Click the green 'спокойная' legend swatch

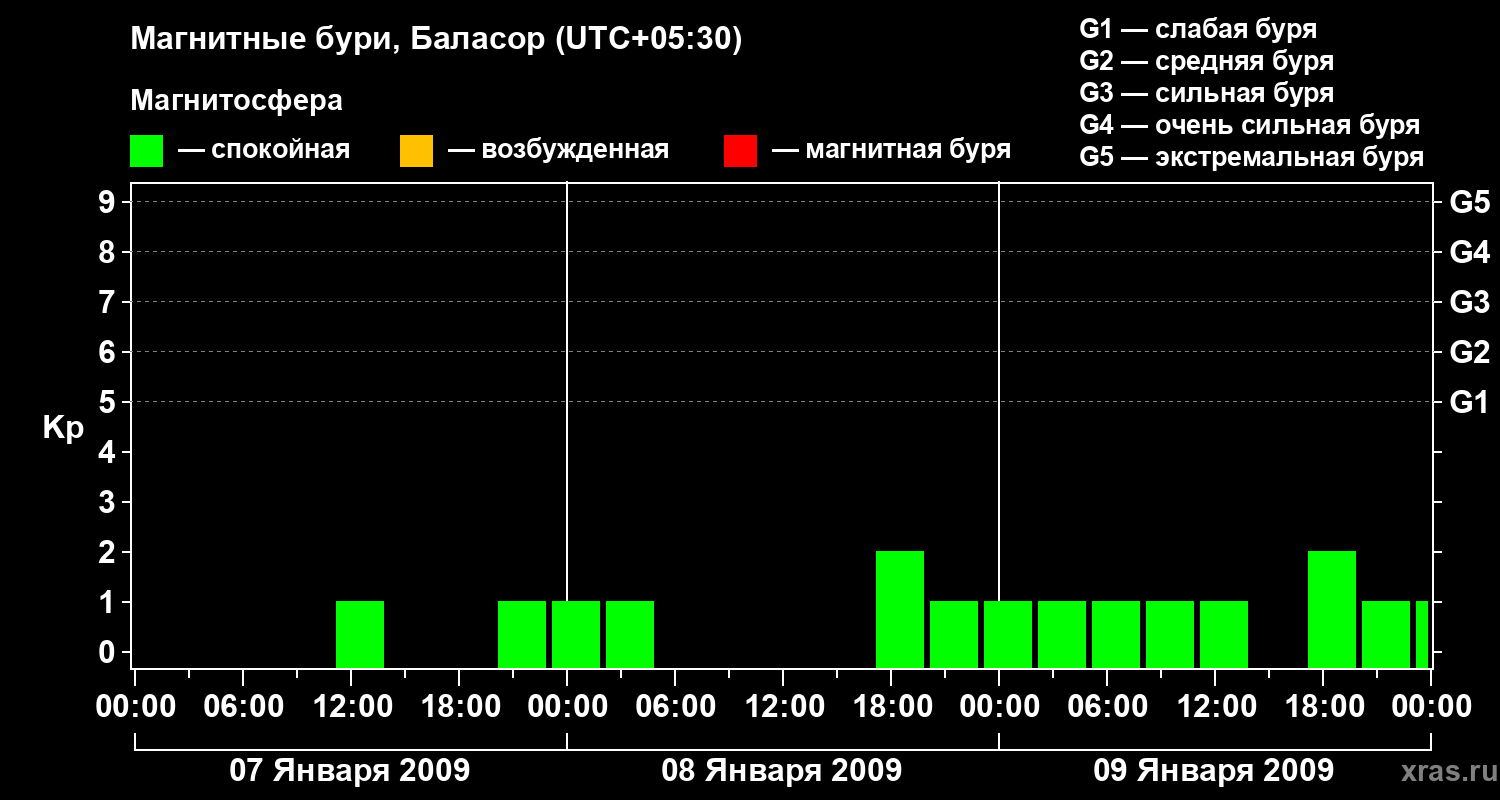pyautogui.click(x=147, y=151)
